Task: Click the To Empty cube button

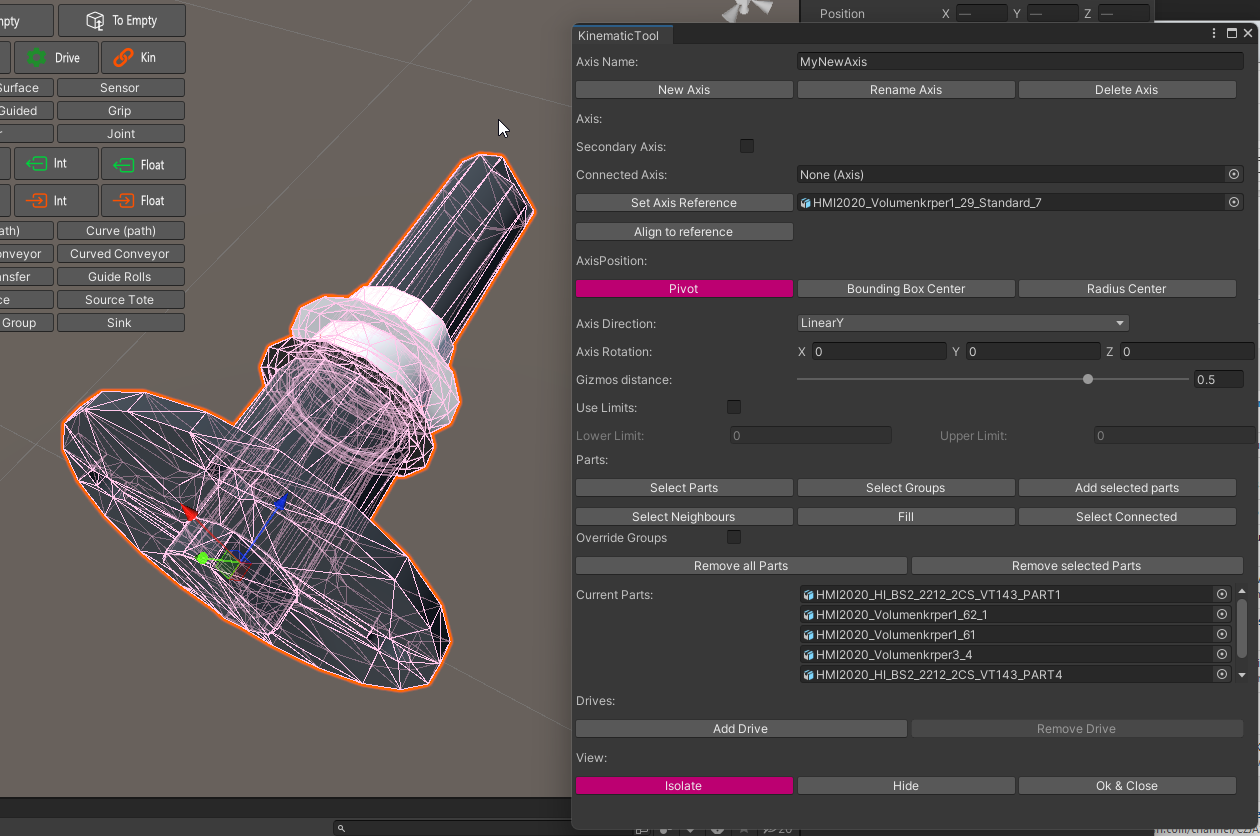Action: pyautogui.click(x=121, y=21)
